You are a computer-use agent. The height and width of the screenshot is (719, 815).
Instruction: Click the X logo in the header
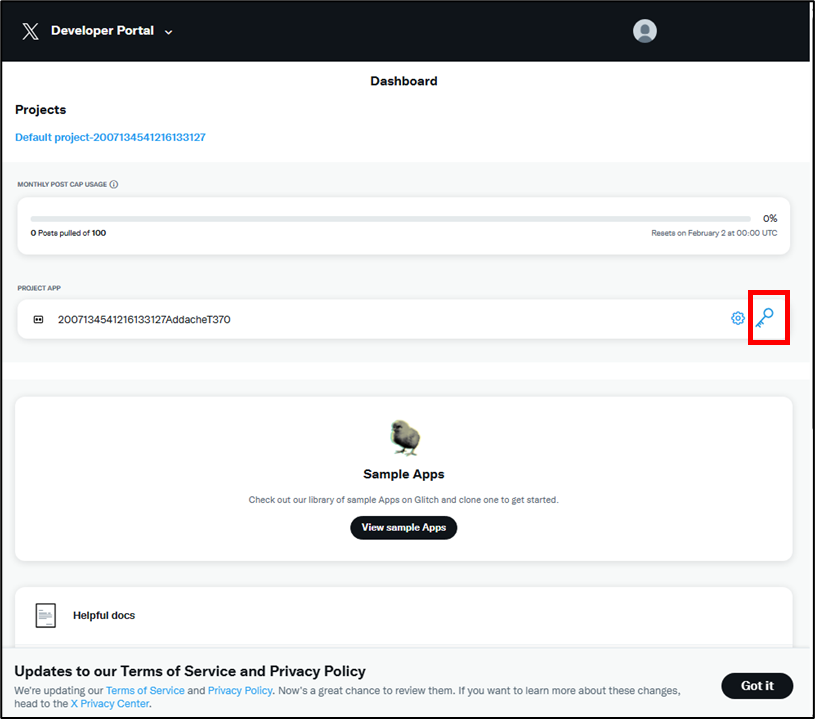point(30,31)
